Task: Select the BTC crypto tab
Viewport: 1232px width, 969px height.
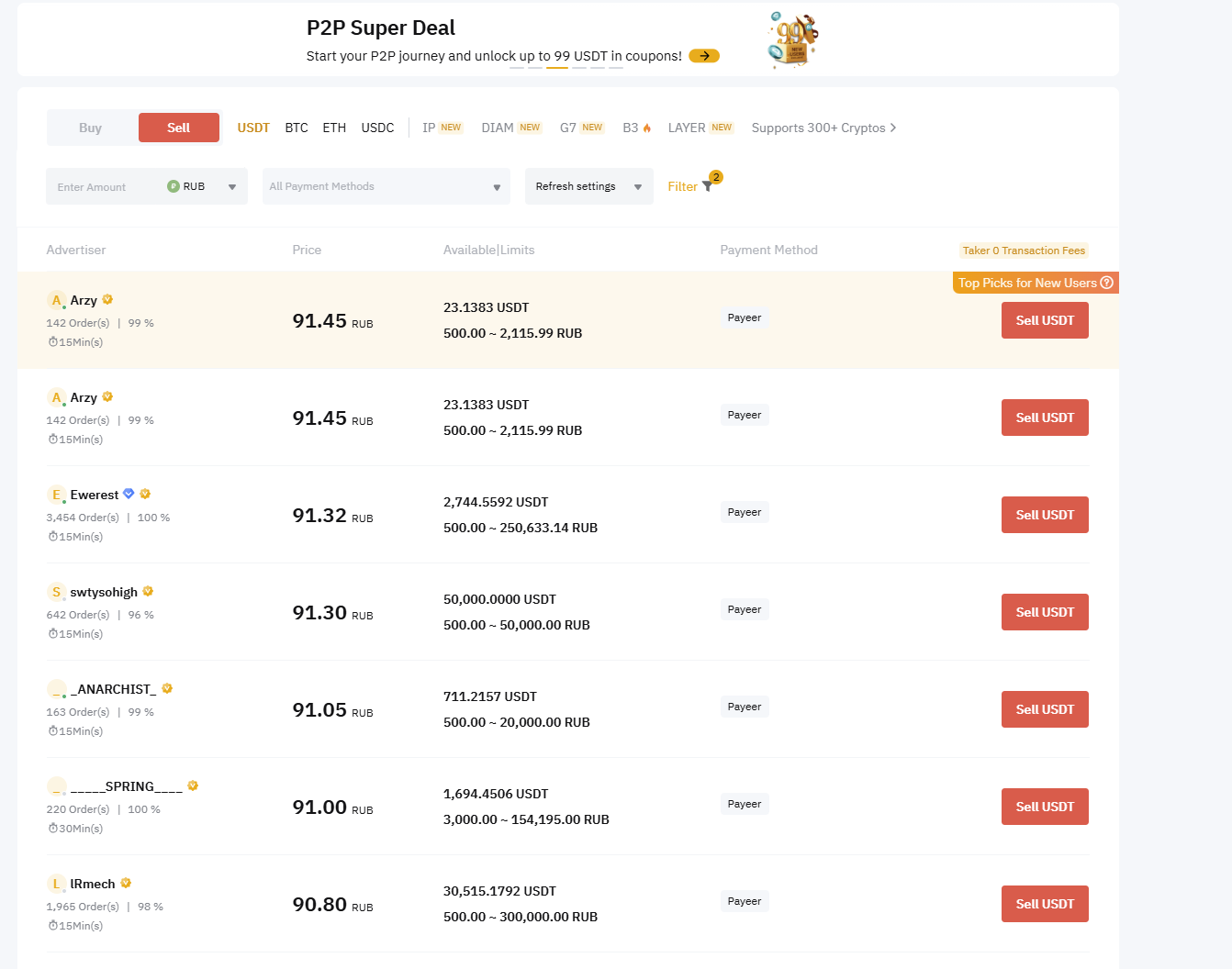Action: click(297, 128)
